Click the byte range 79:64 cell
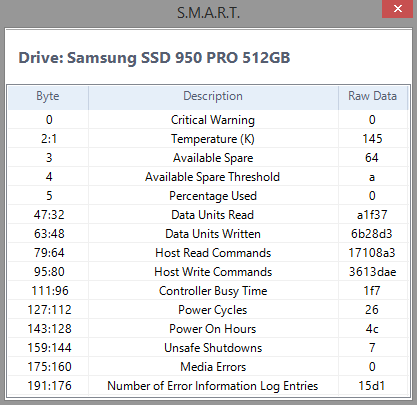Screen dimensions: 417x405 tap(49, 253)
